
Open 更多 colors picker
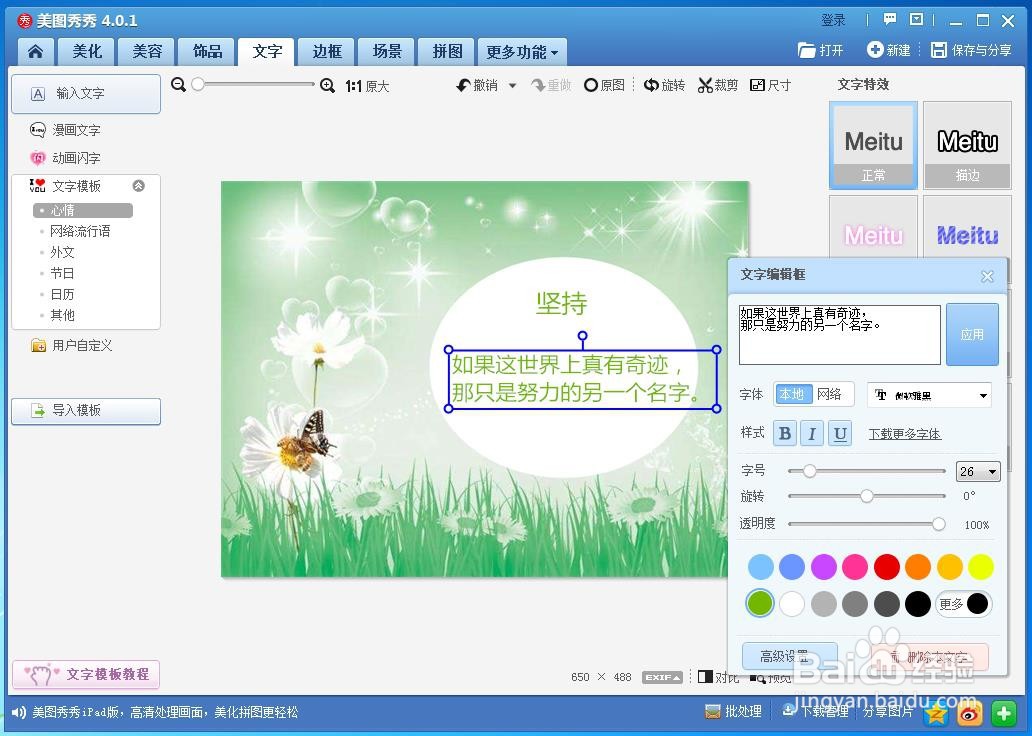[964, 604]
